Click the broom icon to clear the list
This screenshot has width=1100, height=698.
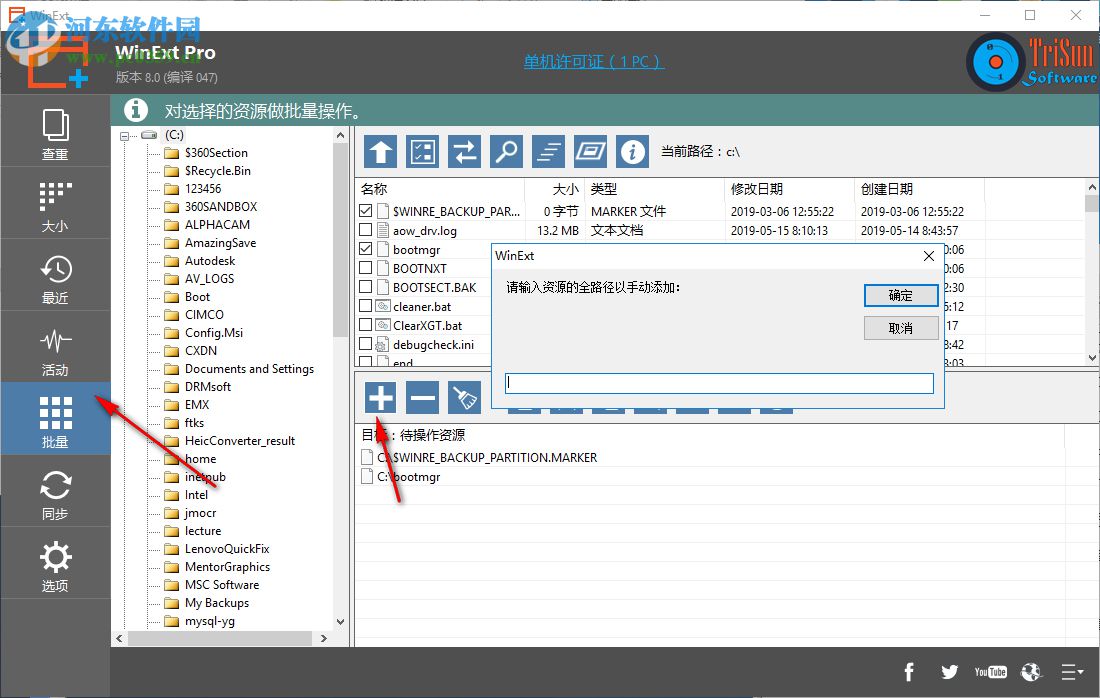pos(464,397)
